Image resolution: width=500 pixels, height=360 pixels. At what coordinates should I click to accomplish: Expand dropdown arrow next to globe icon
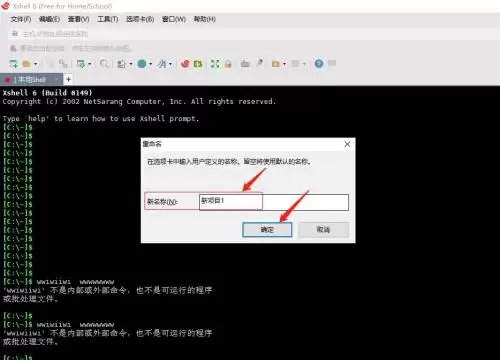(x=150, y=64)
